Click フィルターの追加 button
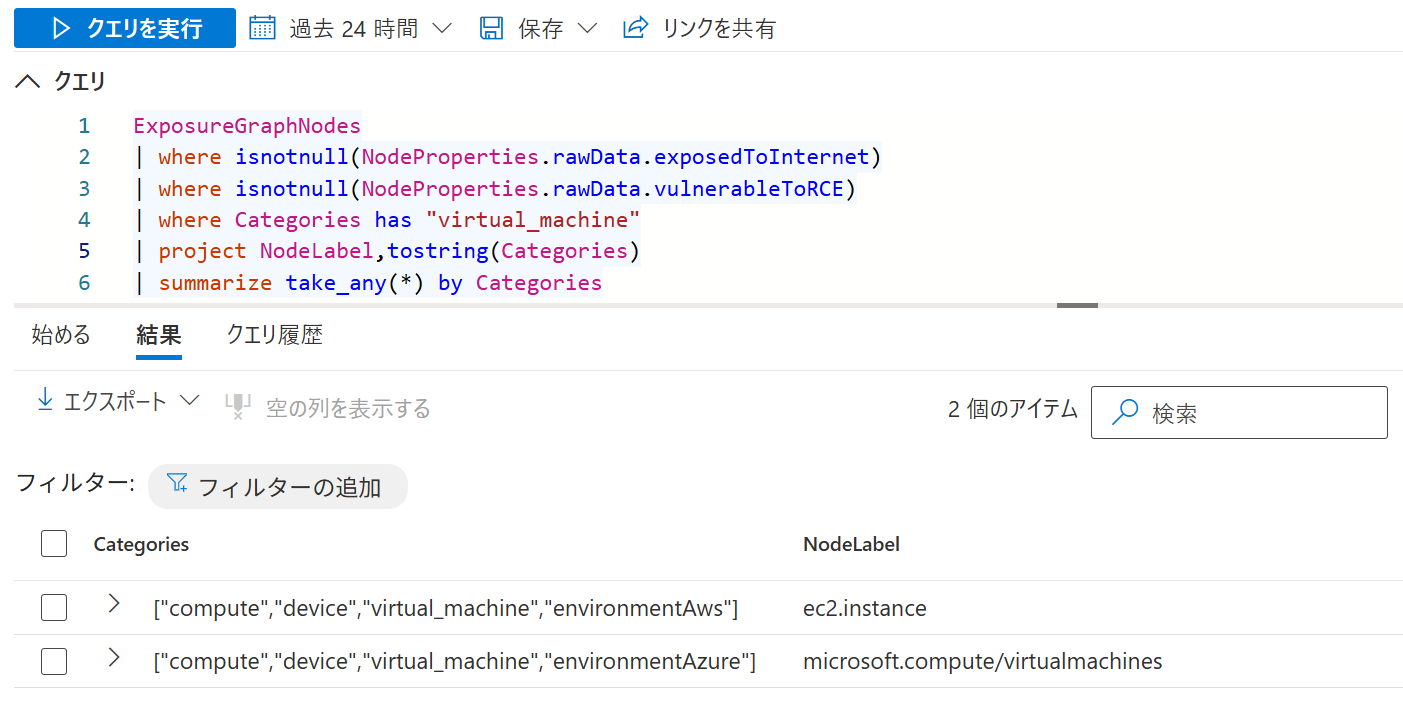1403x715 pixels. coord(278,487)
